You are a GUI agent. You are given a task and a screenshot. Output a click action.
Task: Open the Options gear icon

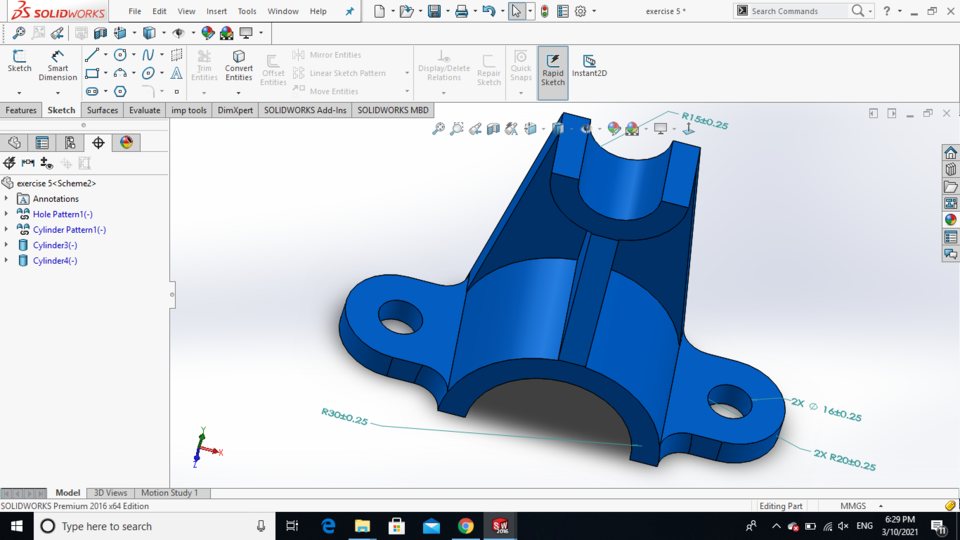point(580,11)
